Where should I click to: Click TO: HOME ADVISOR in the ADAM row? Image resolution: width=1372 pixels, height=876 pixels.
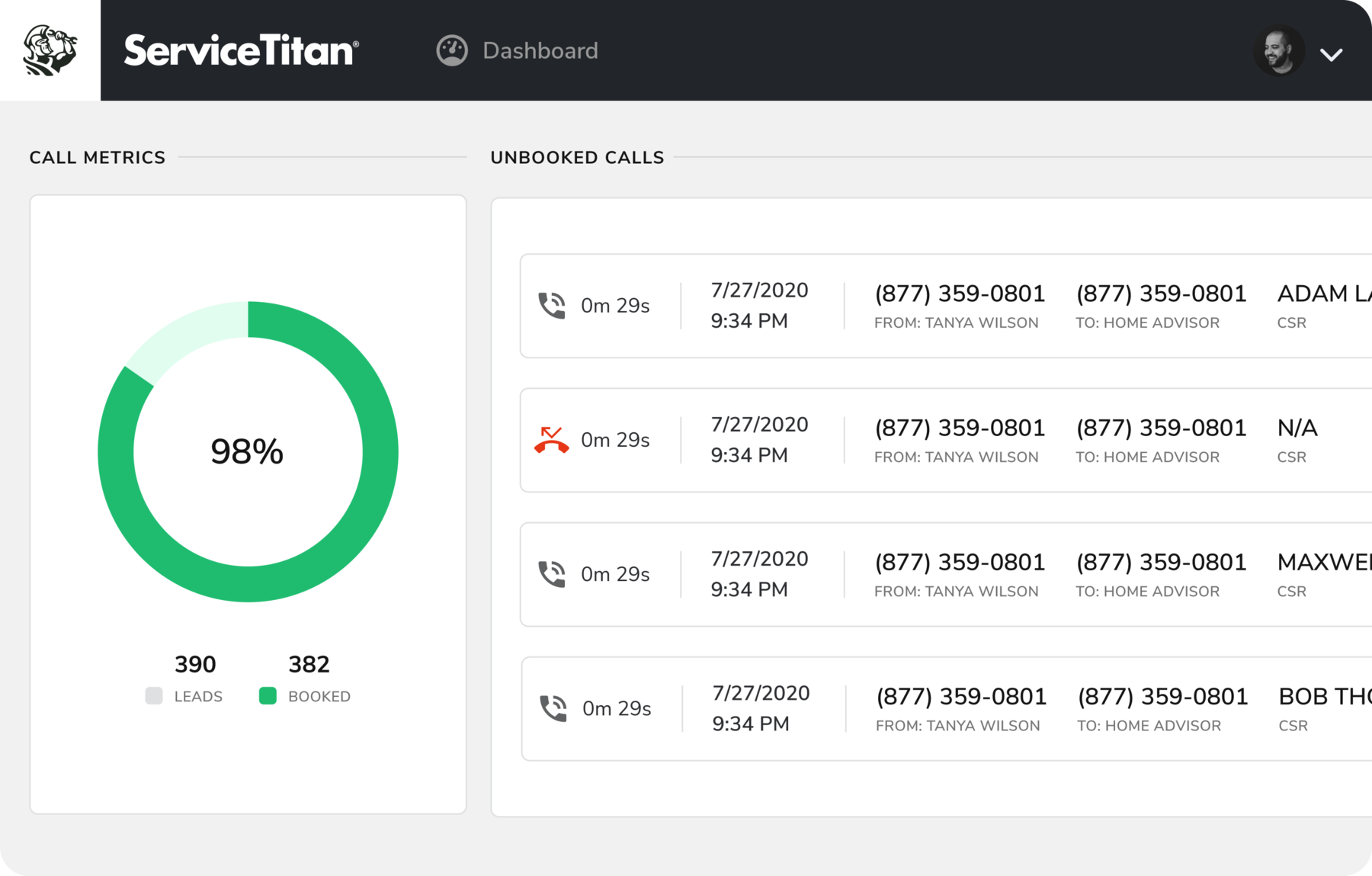click(x=1148, y=322)
